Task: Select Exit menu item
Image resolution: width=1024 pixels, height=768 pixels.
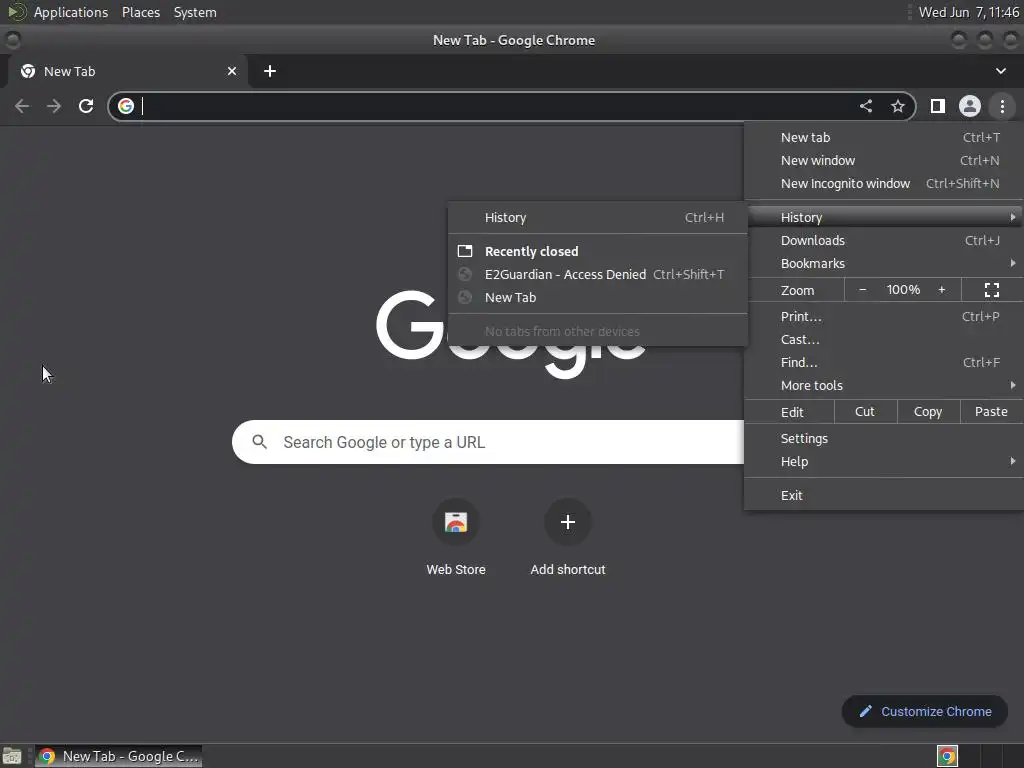Action: point(884,496)
